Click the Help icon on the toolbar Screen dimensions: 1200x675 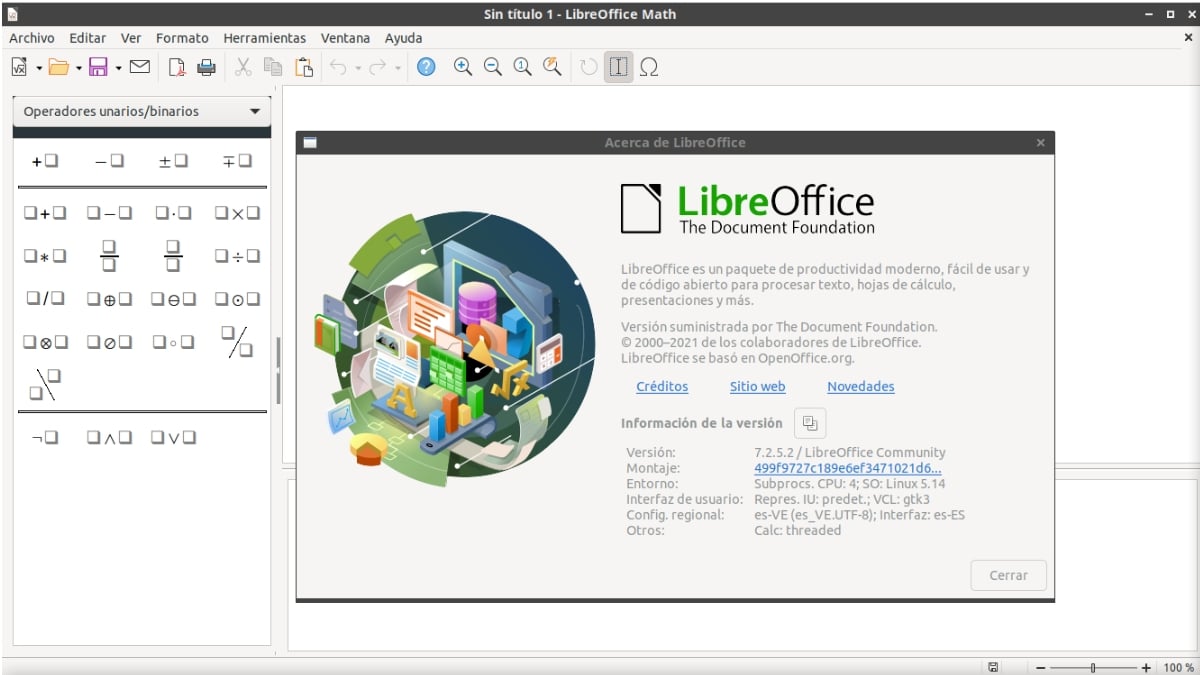[426, 67]
